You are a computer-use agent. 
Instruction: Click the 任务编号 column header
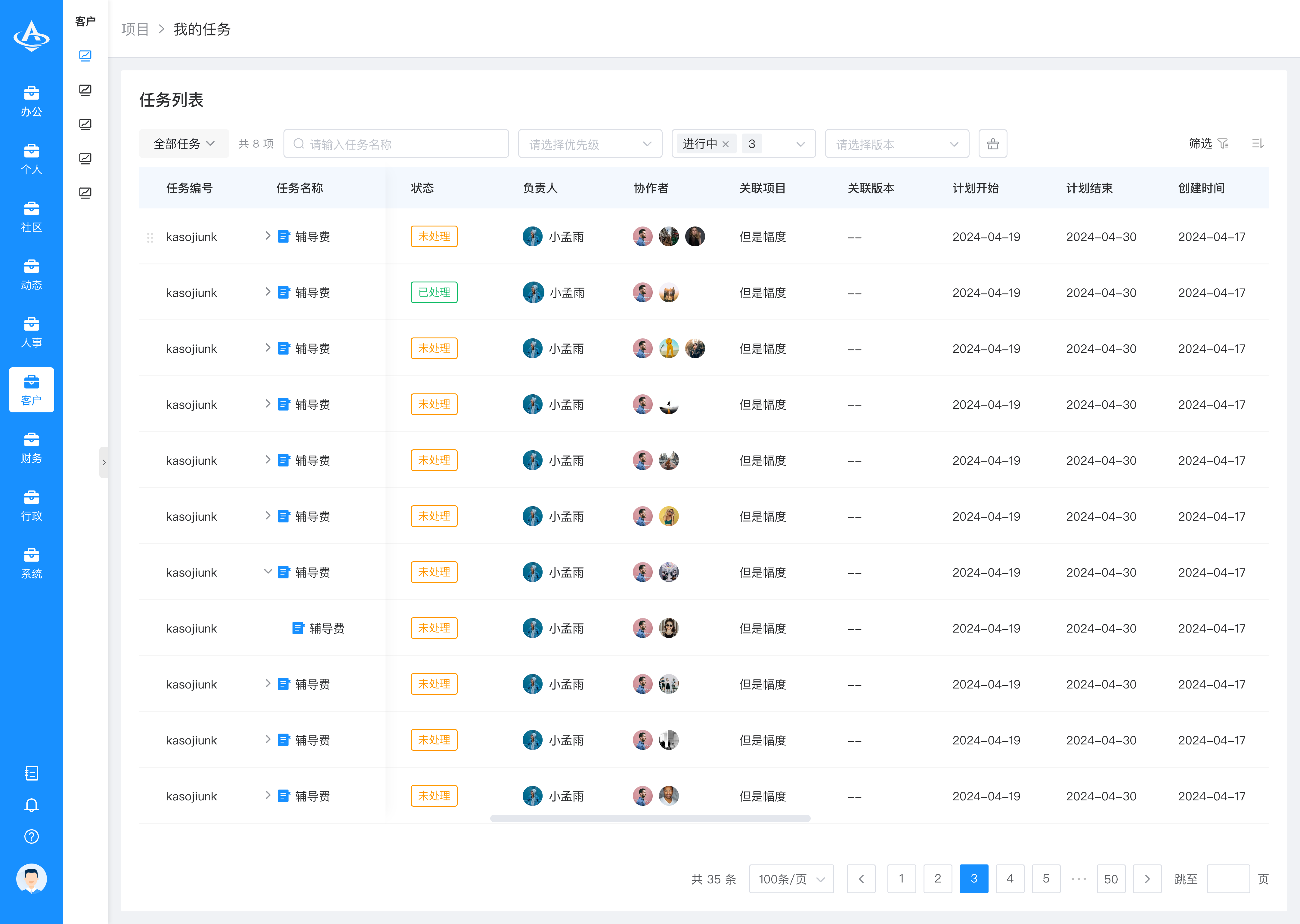click(x=190, y=188)
